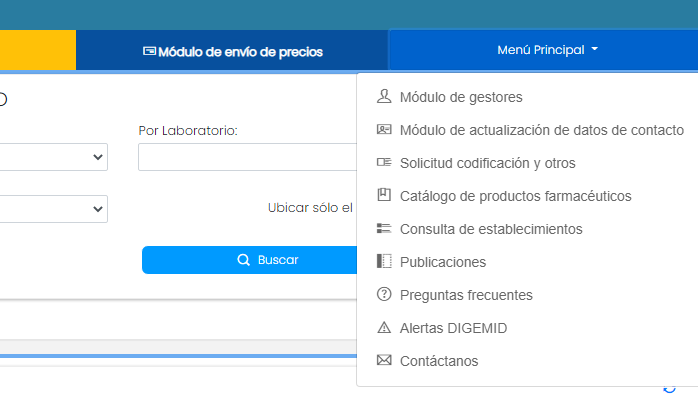
Task: Open the lower left select dropdown
Action: [x=53, y=209]
